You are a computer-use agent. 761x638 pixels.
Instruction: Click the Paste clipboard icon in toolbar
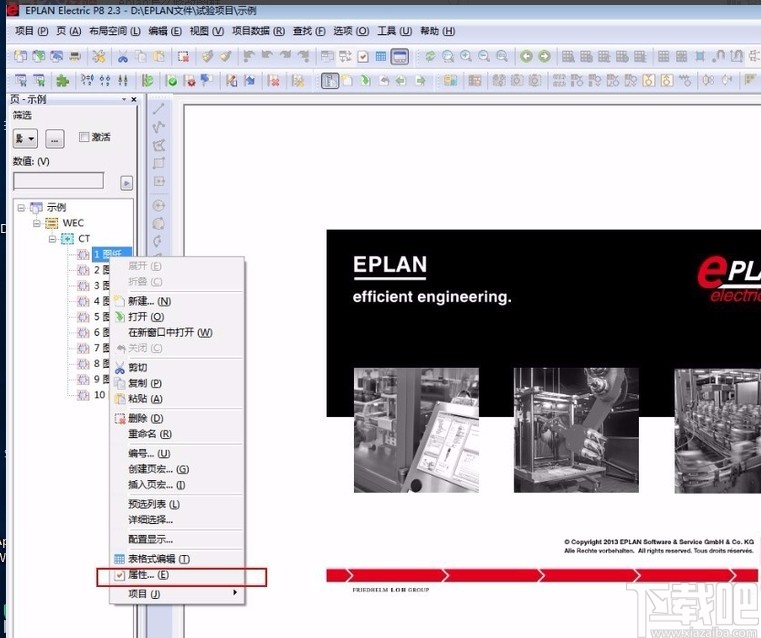(159, 57)
